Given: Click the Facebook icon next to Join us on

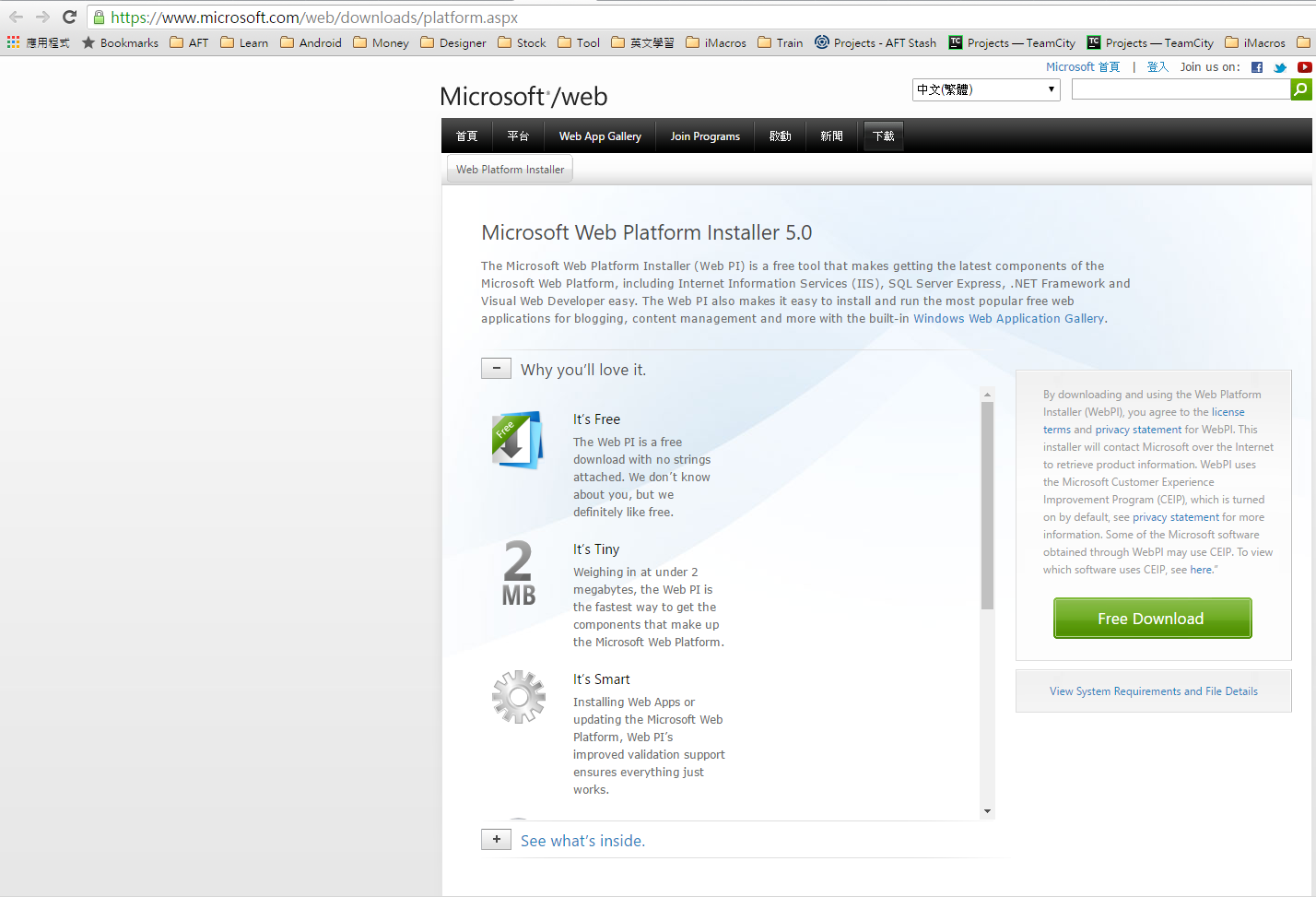Looking at the screenshot, I should tap(1257, 67).
